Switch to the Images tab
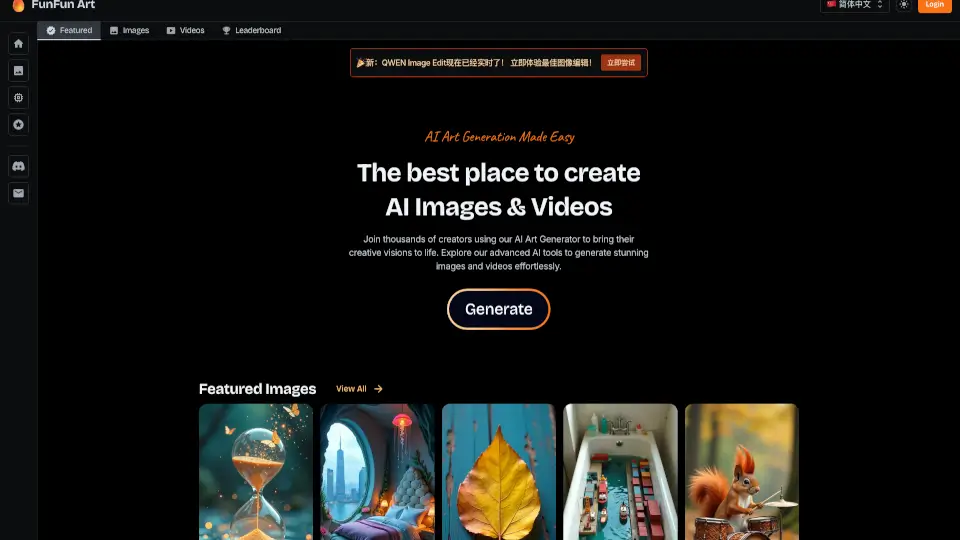This screenshot has width=960, height=540. point(129,30)
